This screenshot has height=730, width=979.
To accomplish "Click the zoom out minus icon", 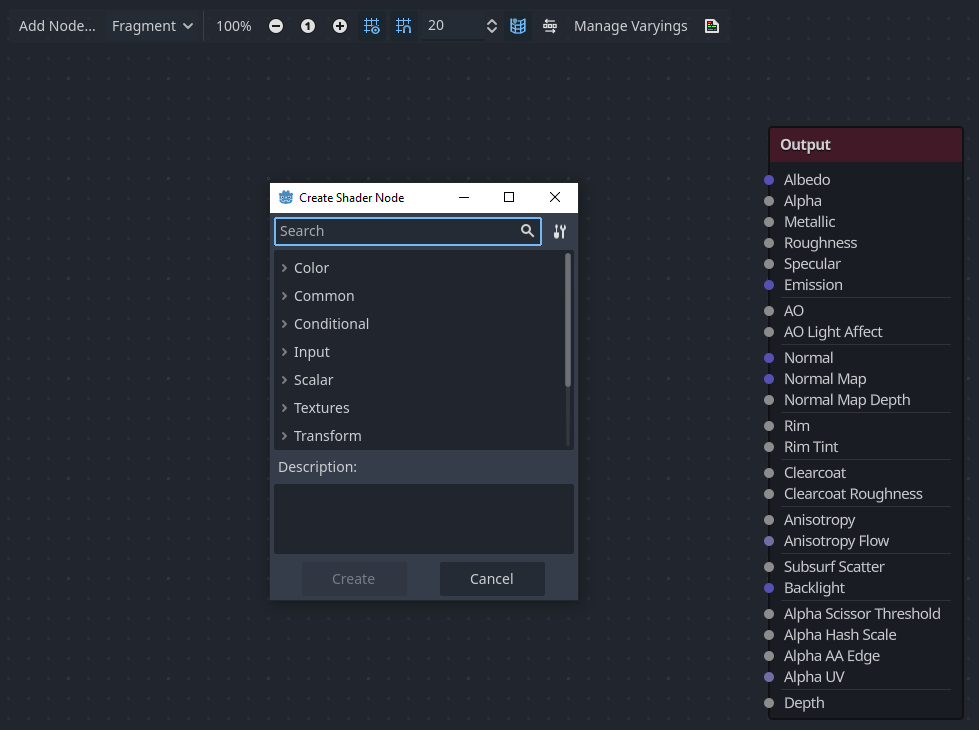I will [x=276, y=26].
